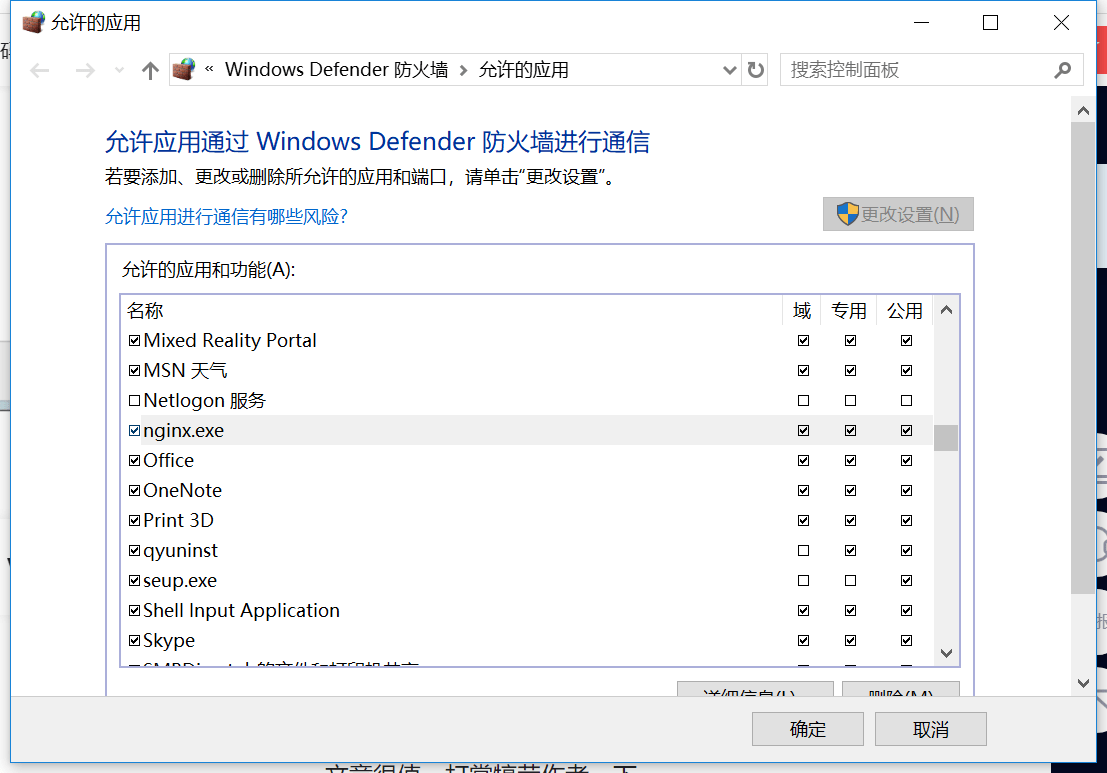Uncheck nginx.exe 公用 network checkbox
Viewport: 1107px width, 773px height.
906,431
